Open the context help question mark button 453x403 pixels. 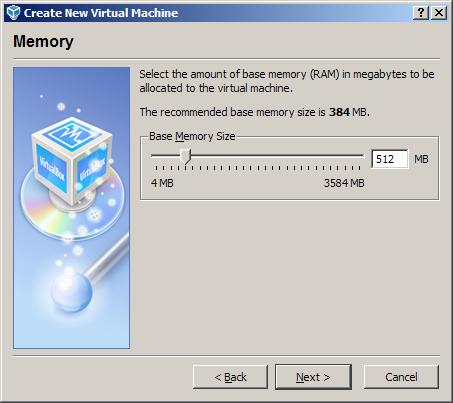pos(421,13)
